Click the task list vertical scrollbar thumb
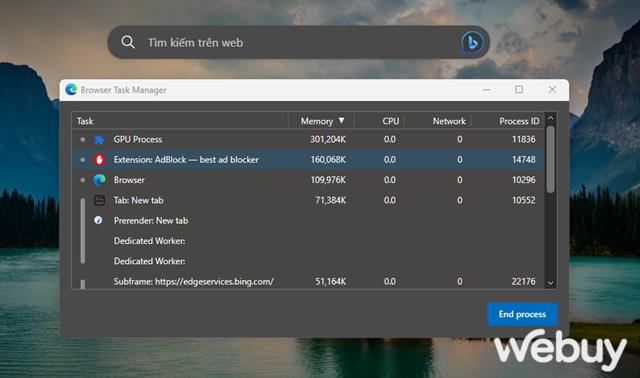Viewport: 640px width, 378px height. point(551,159)
